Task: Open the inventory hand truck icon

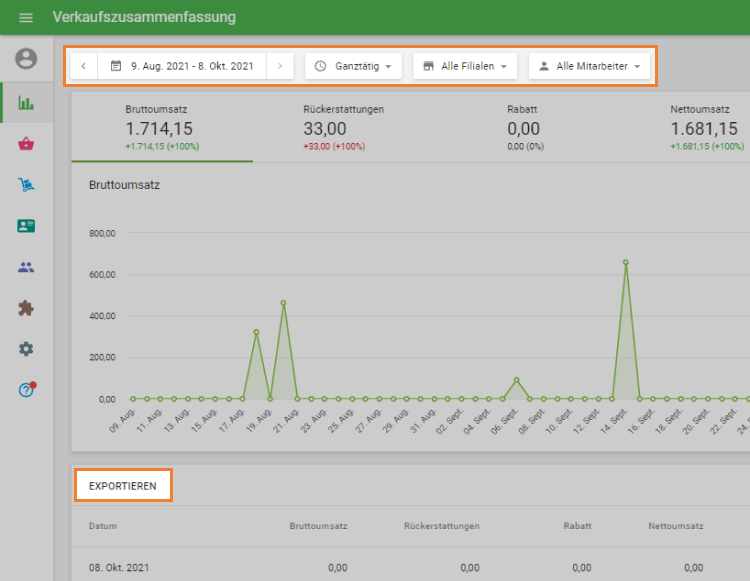Action: coord(26,184)
